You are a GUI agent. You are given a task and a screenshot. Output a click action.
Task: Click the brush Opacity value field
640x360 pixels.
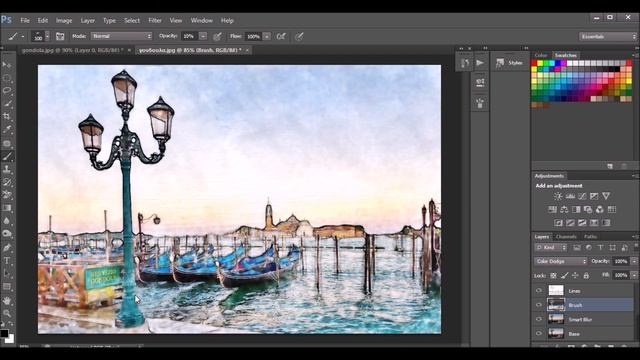(x=189, y=36)
